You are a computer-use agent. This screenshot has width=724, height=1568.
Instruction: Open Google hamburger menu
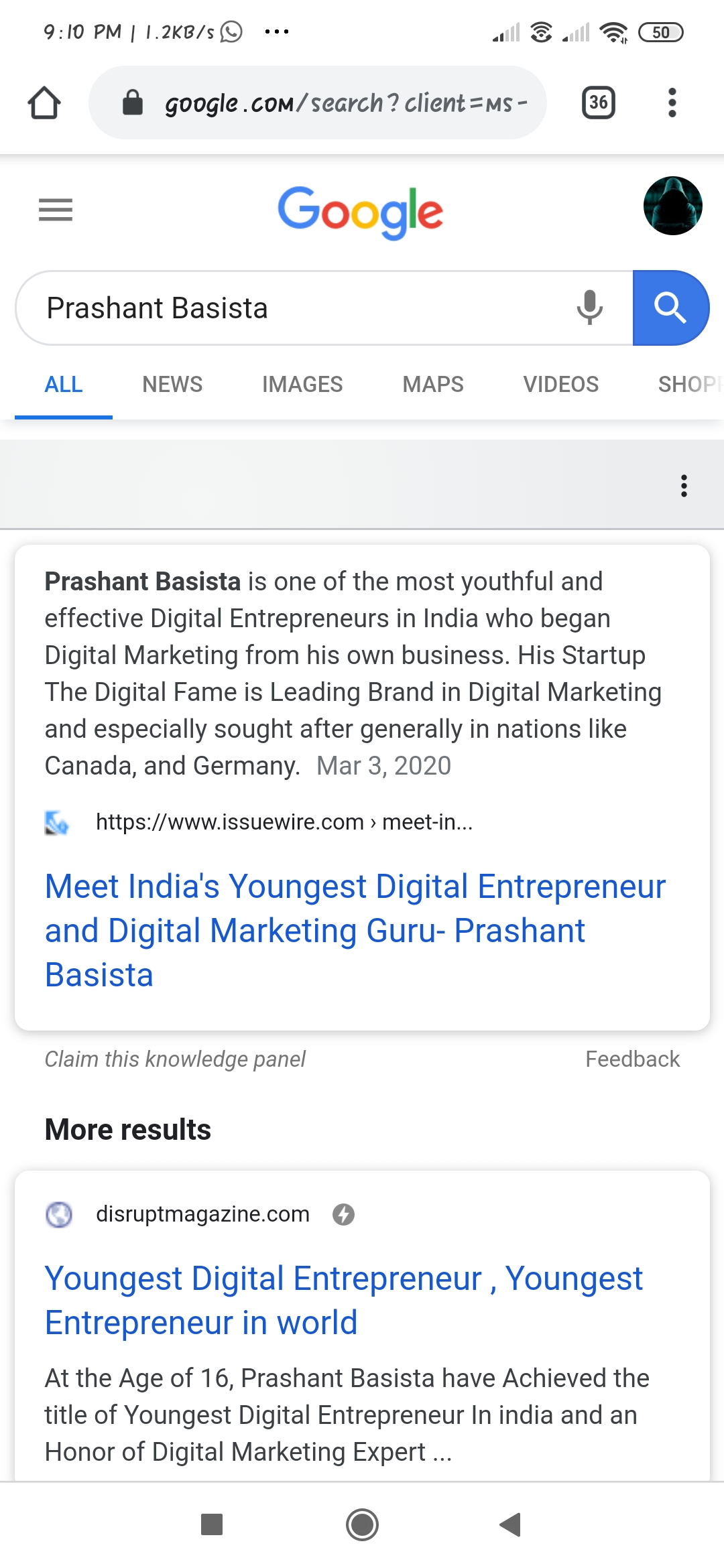56,210
